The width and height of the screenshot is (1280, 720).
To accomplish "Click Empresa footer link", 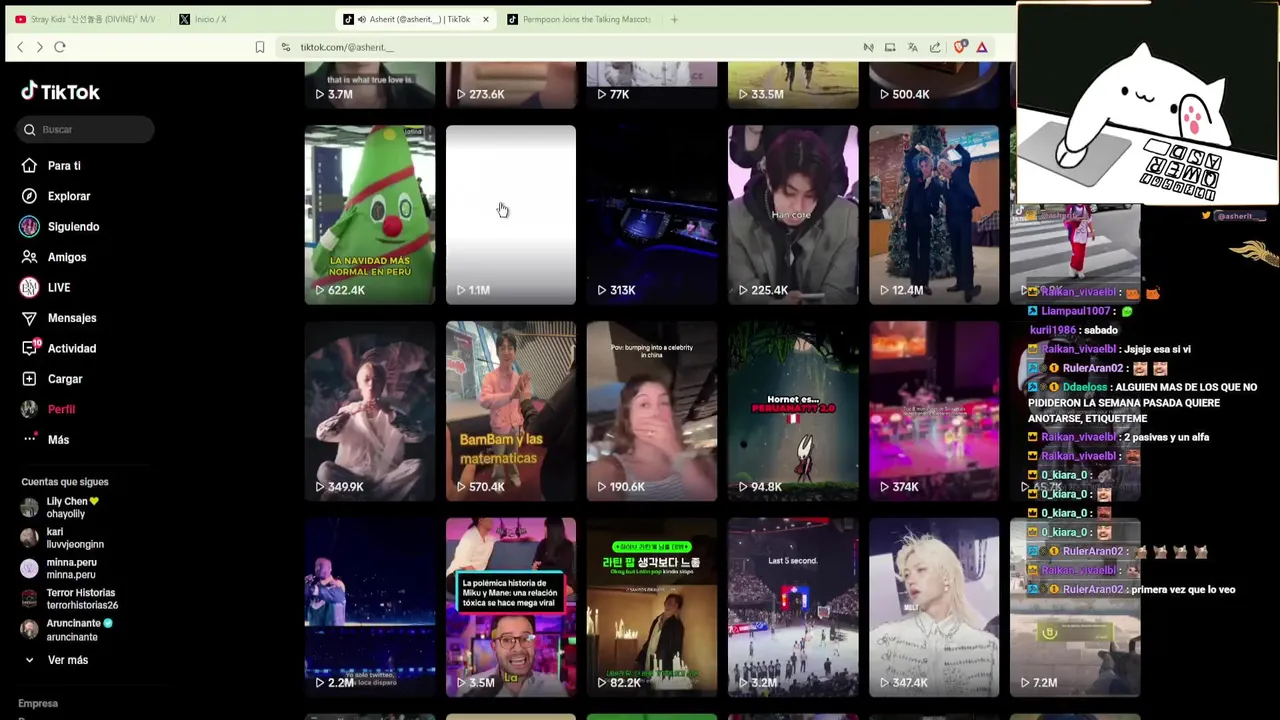I will point(38,703).
